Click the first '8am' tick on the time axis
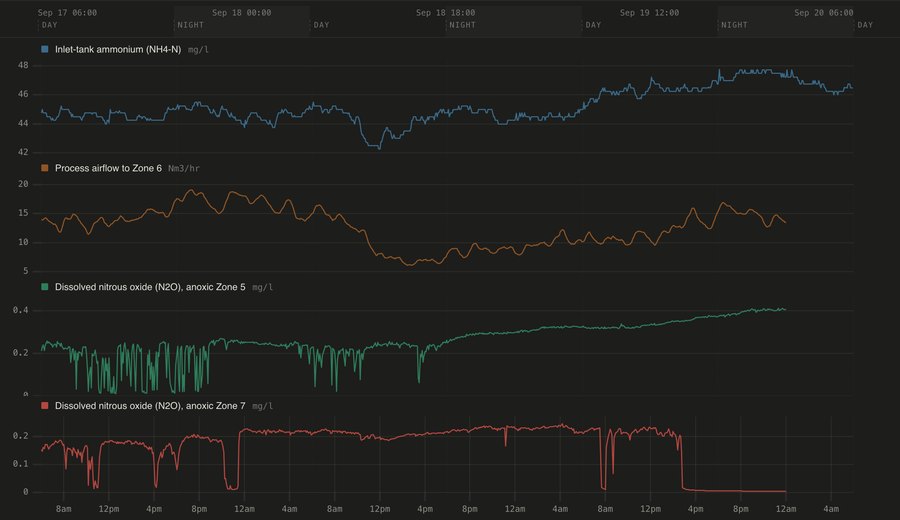 [x=64, y=509]
